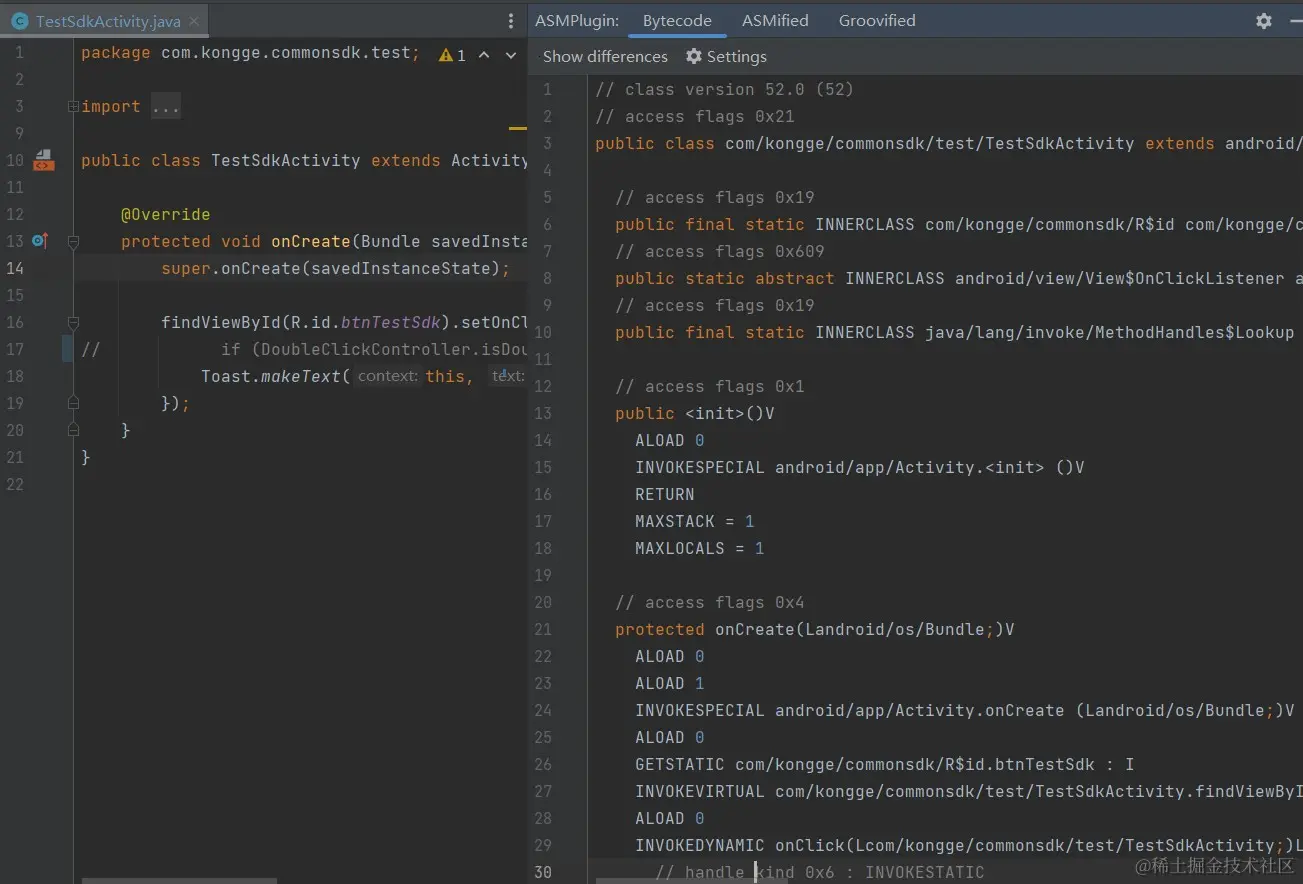Viewport: 1303px width, 884px height.
Task: Click line number 14 in Java editor gutter
Action: (x=15, y=268)
